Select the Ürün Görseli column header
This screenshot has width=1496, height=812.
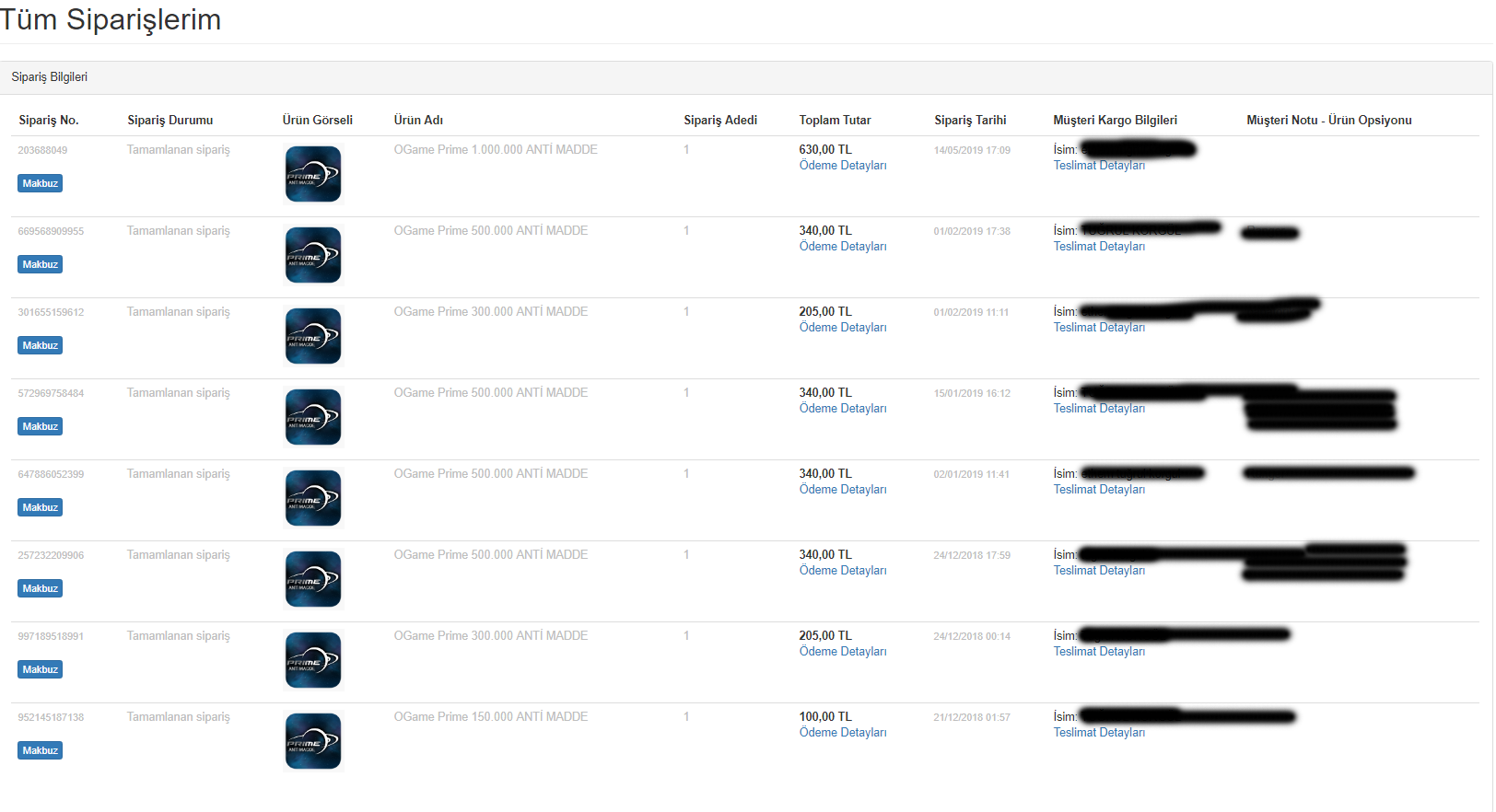tap(318, 121)
